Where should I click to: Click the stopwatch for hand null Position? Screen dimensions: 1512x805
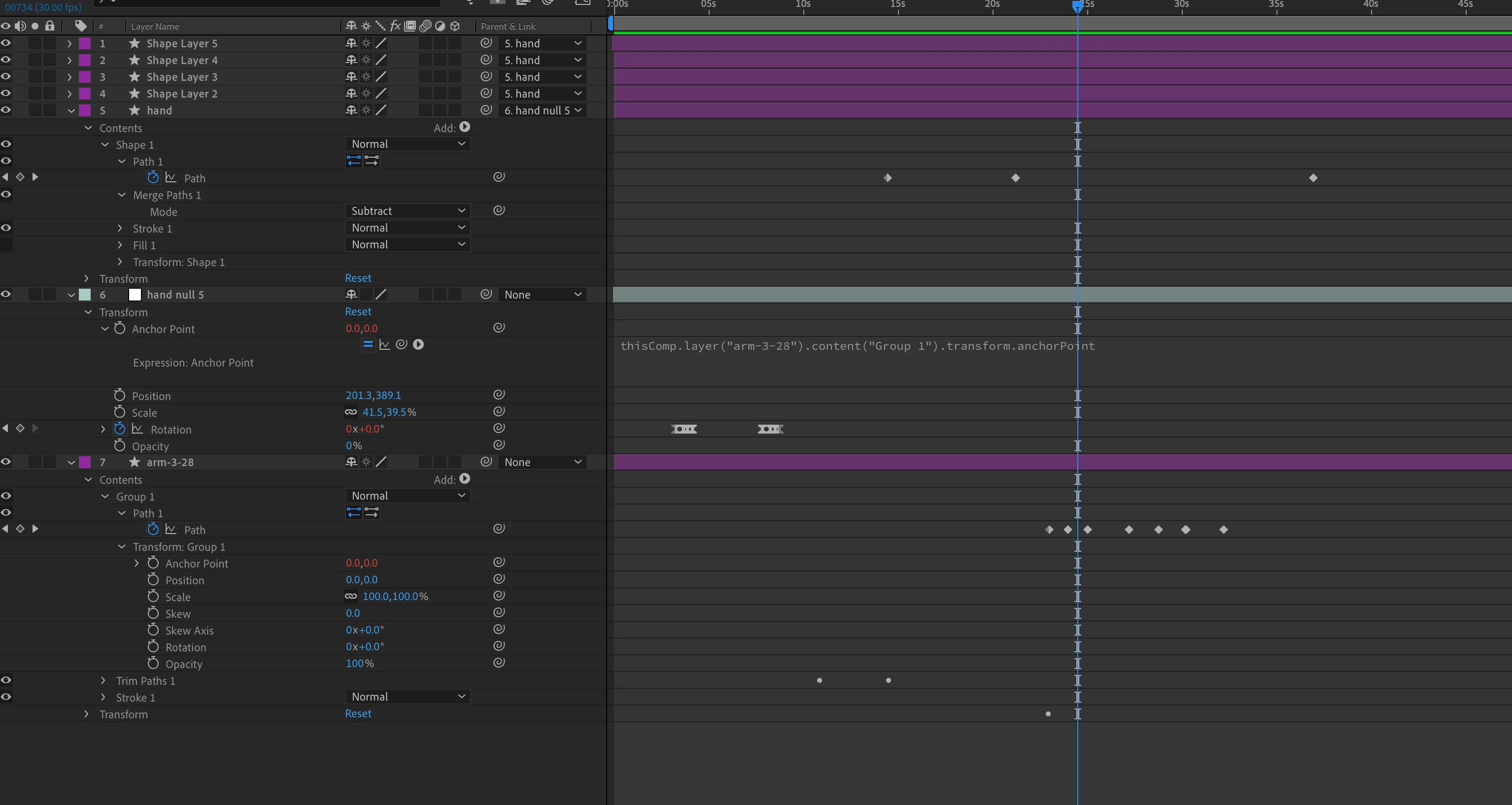120,396
